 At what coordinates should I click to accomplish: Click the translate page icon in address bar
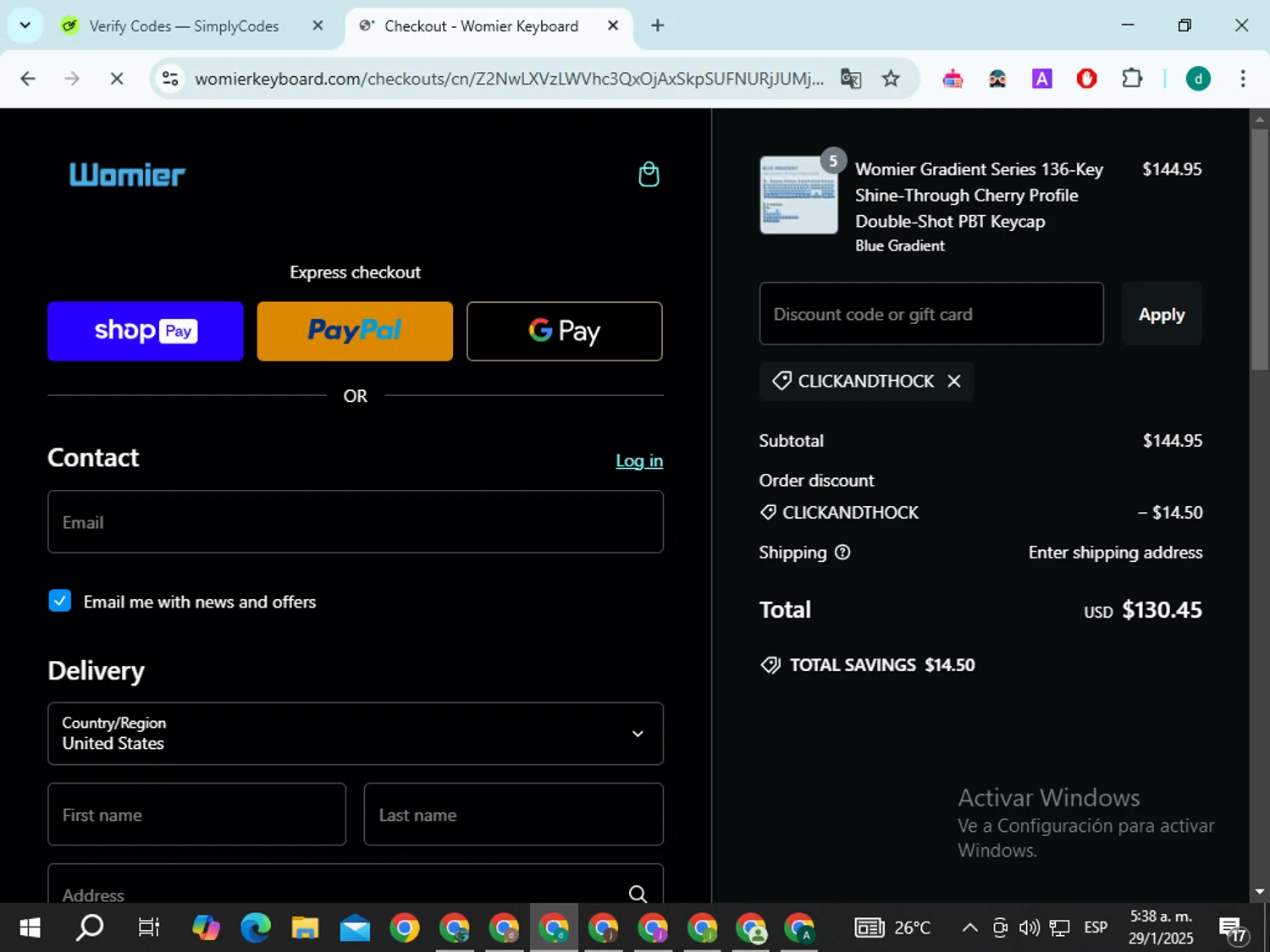point(851,79)
